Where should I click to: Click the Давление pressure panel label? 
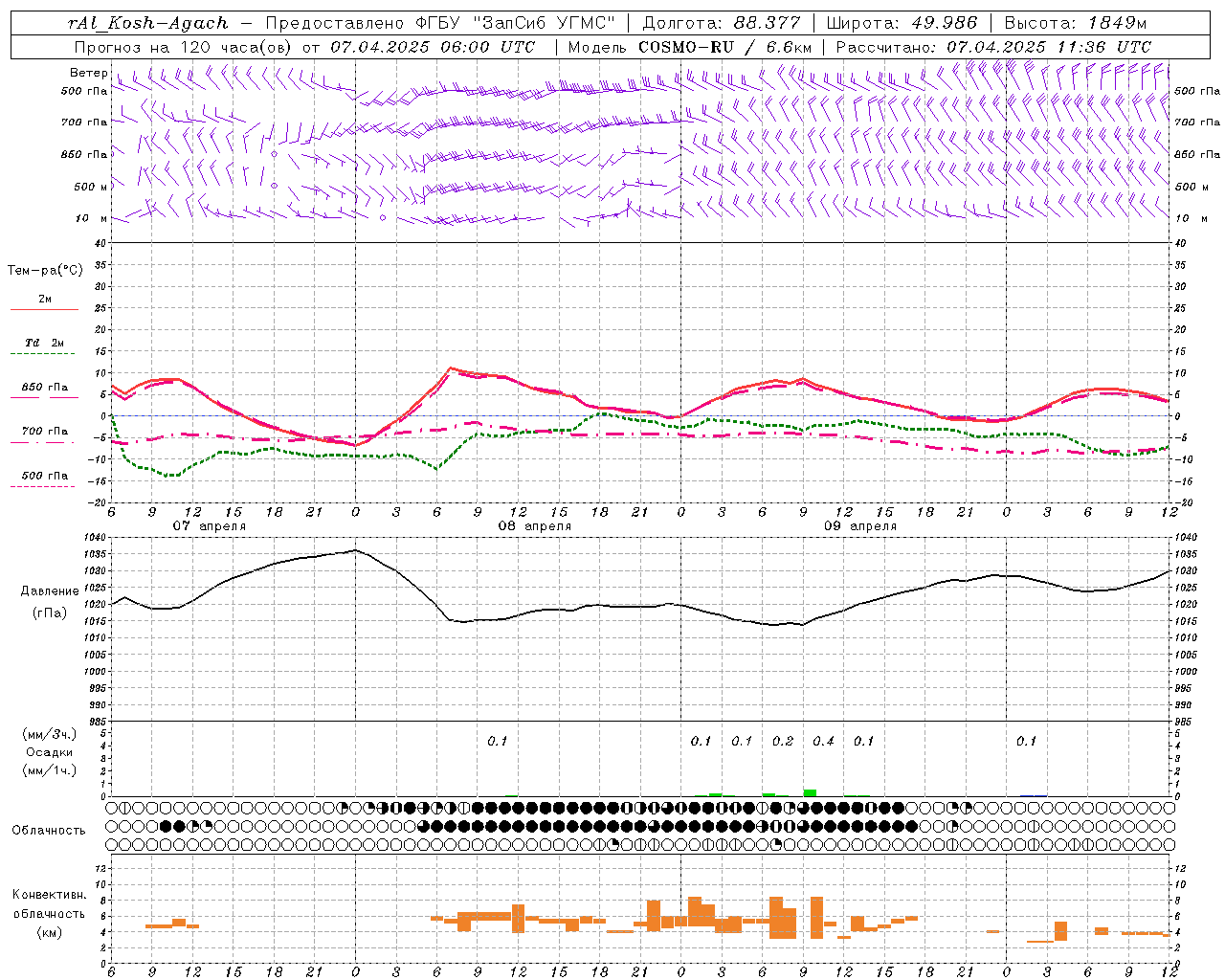point(50,591)
